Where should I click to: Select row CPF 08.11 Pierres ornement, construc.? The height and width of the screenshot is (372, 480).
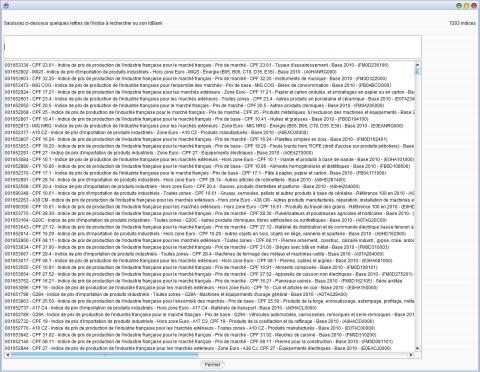[209, 240]
